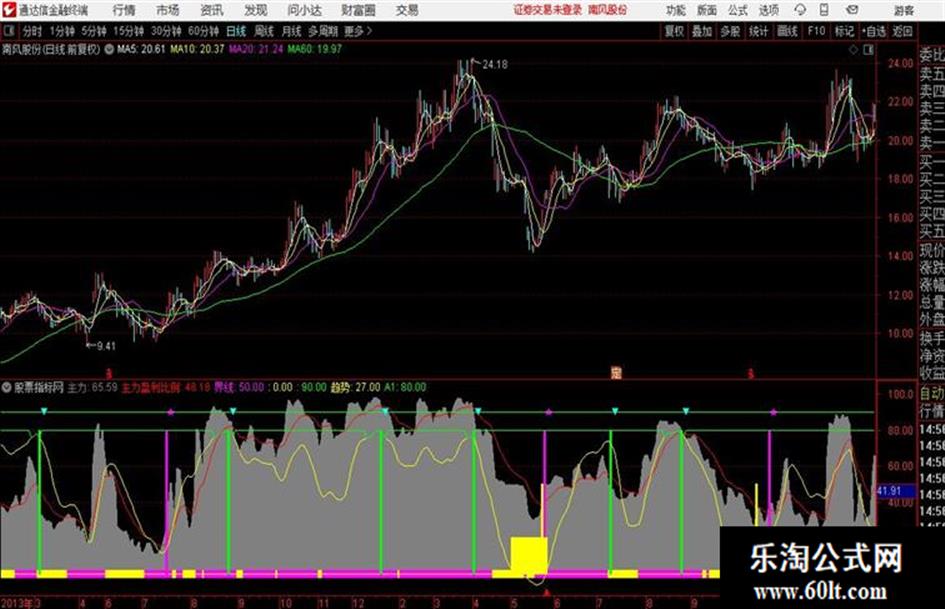The width and height of the screenshot is (945, 609).
Task: Open the main chart indicator dropdown arrow
Action: click(x=109, y=50)
